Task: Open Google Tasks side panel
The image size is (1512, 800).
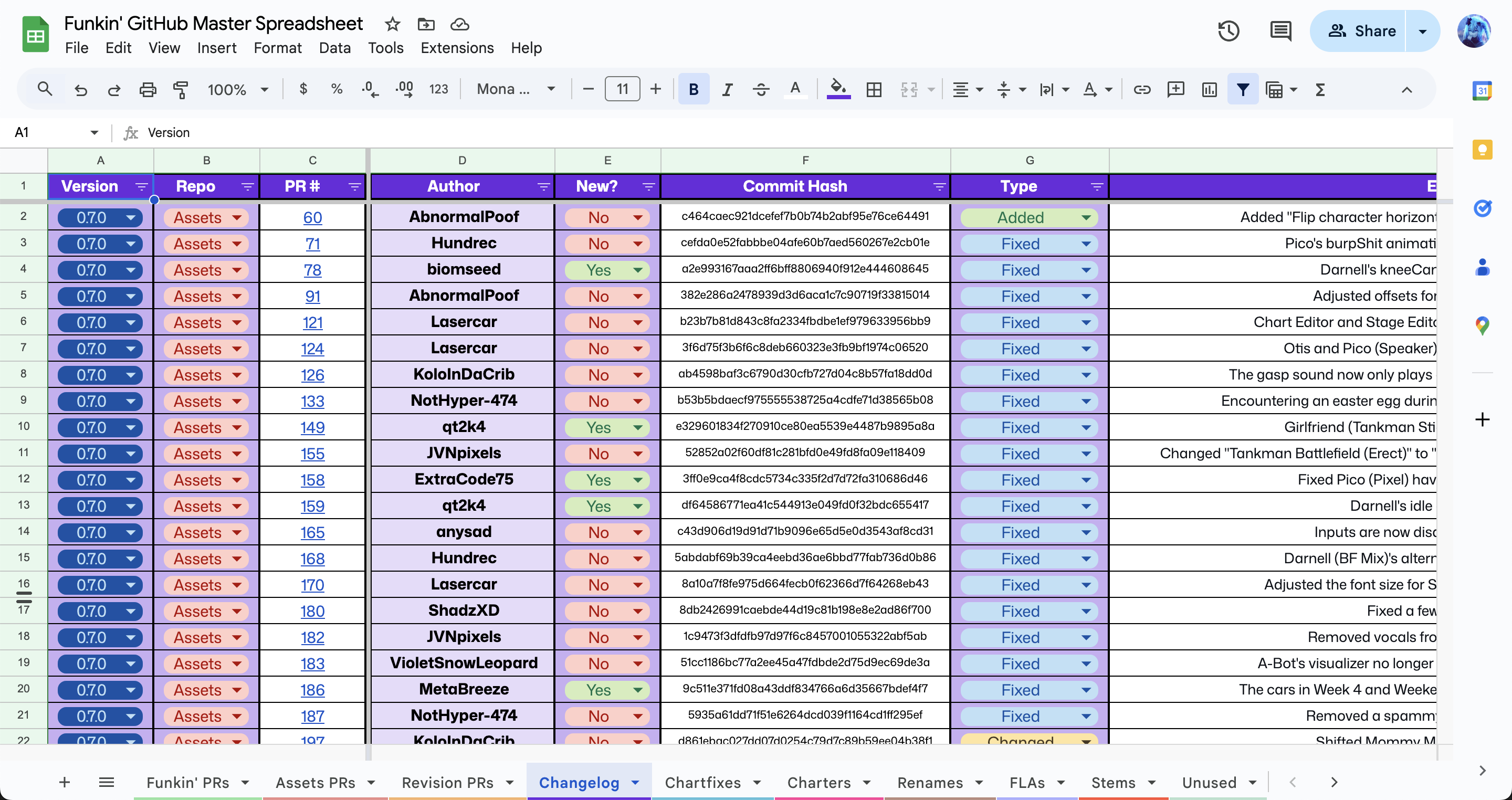Action: tap(1482, 208)
